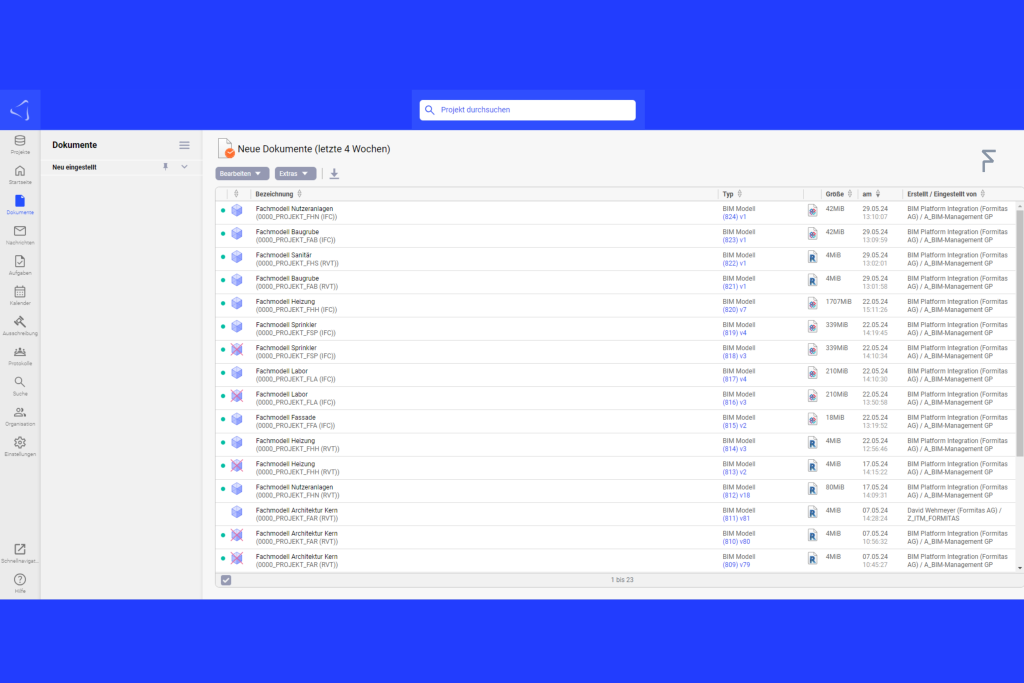Open Dokumente panel hamburger menu

tap(184, 145)
